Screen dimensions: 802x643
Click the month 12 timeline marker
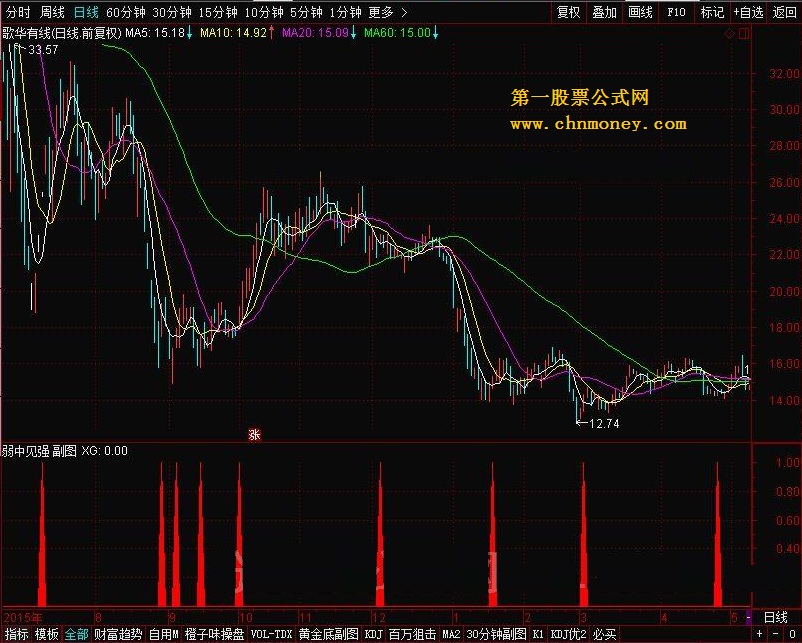[x=378, y=617]
